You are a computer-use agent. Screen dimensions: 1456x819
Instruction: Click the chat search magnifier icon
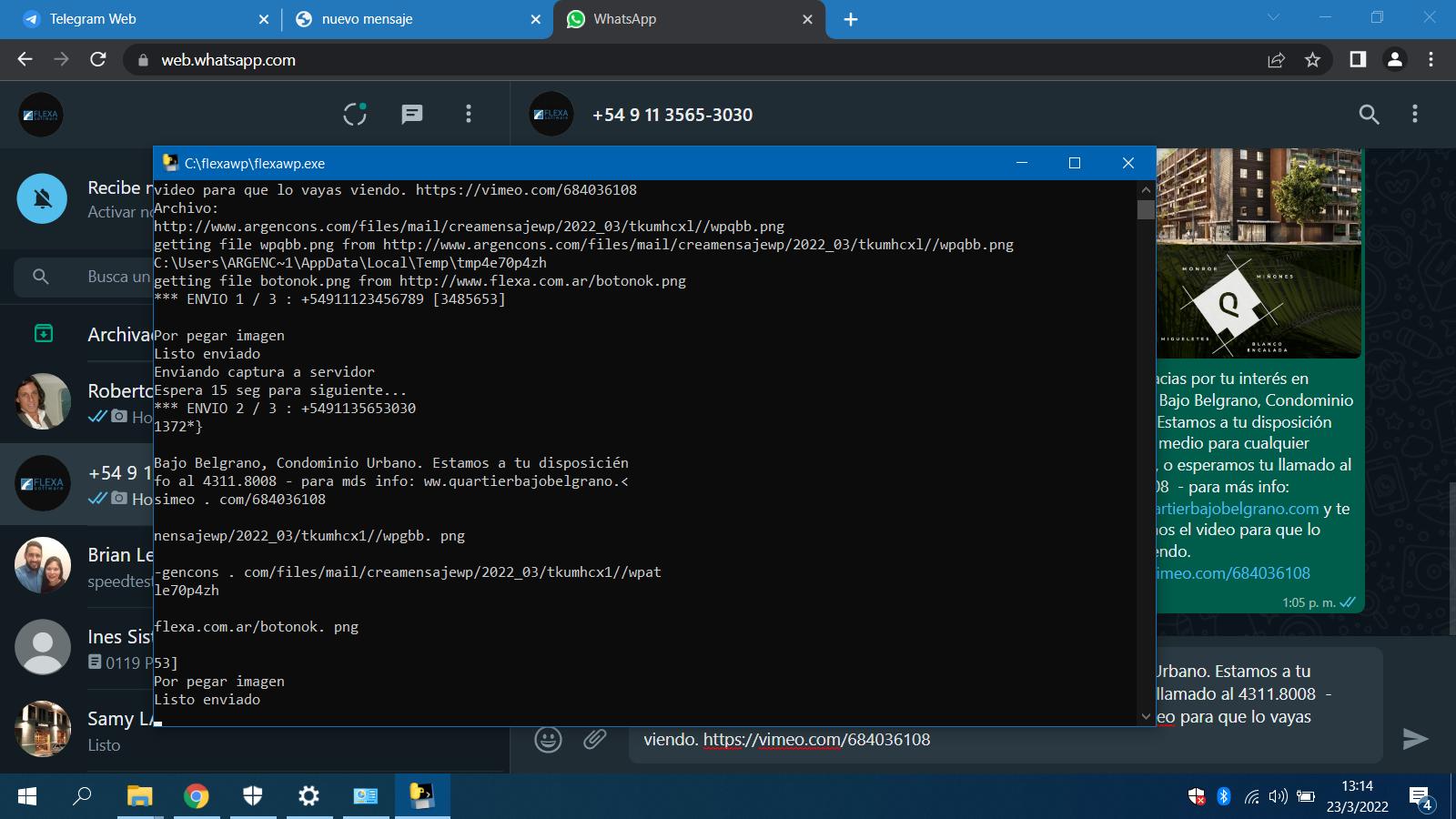[x=40, y=277]
